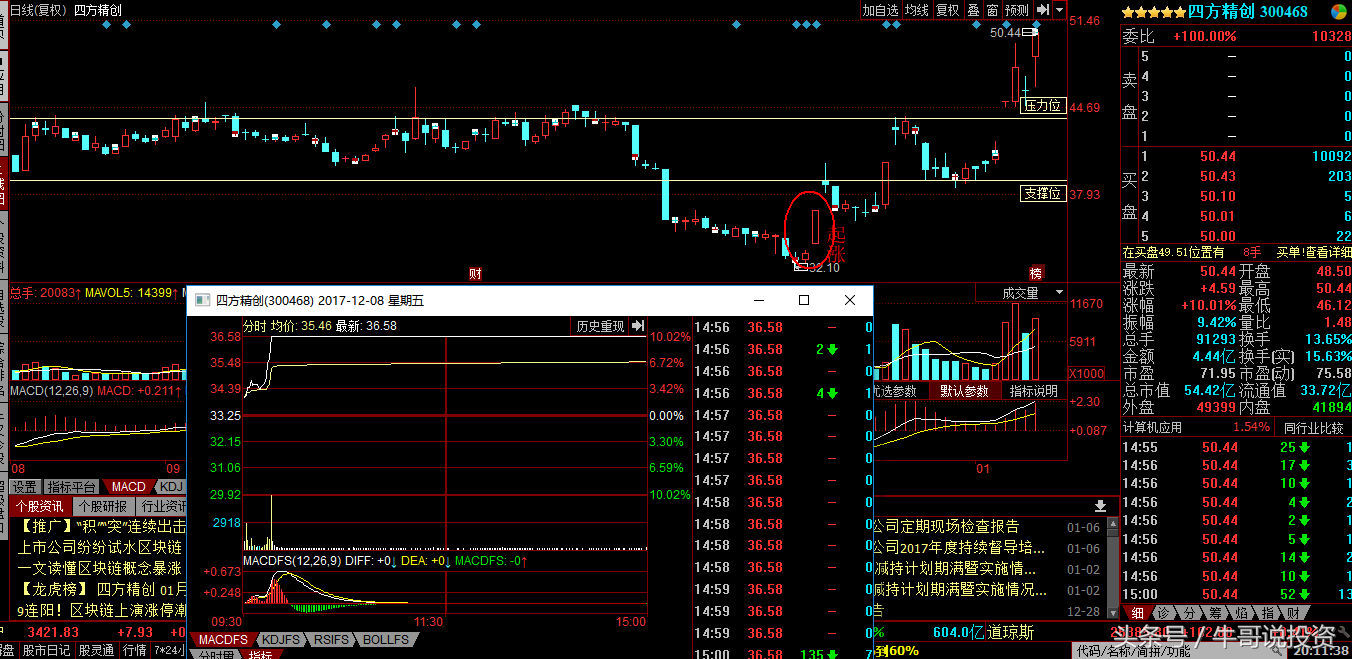The width and height of the screenshot is (1352, 659).
Task: Select the 细 detail tab in quote panel
Action: pyautogui.click(x=1136, y=612)
